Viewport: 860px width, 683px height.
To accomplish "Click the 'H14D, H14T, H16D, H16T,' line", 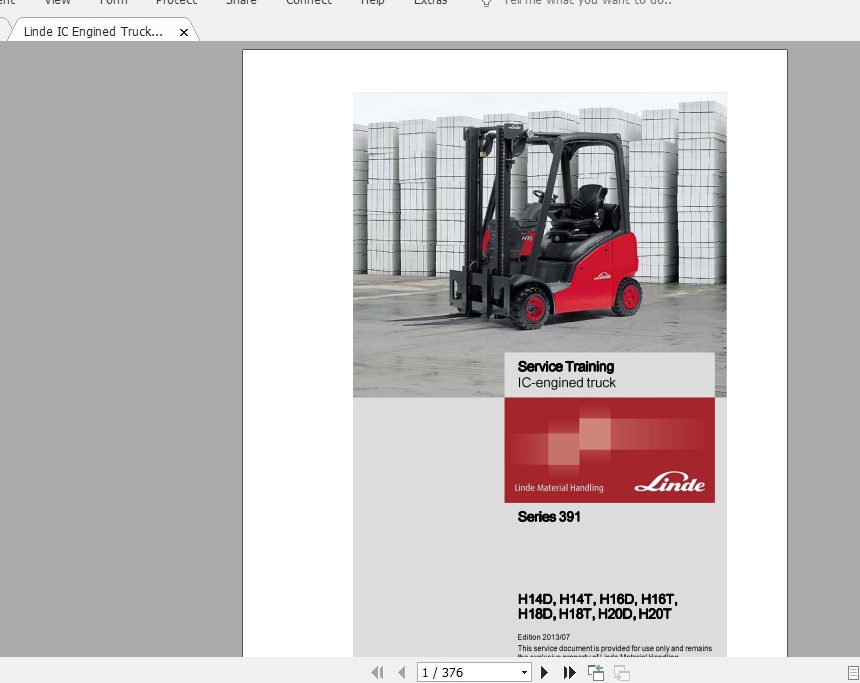I will (598, 599).
